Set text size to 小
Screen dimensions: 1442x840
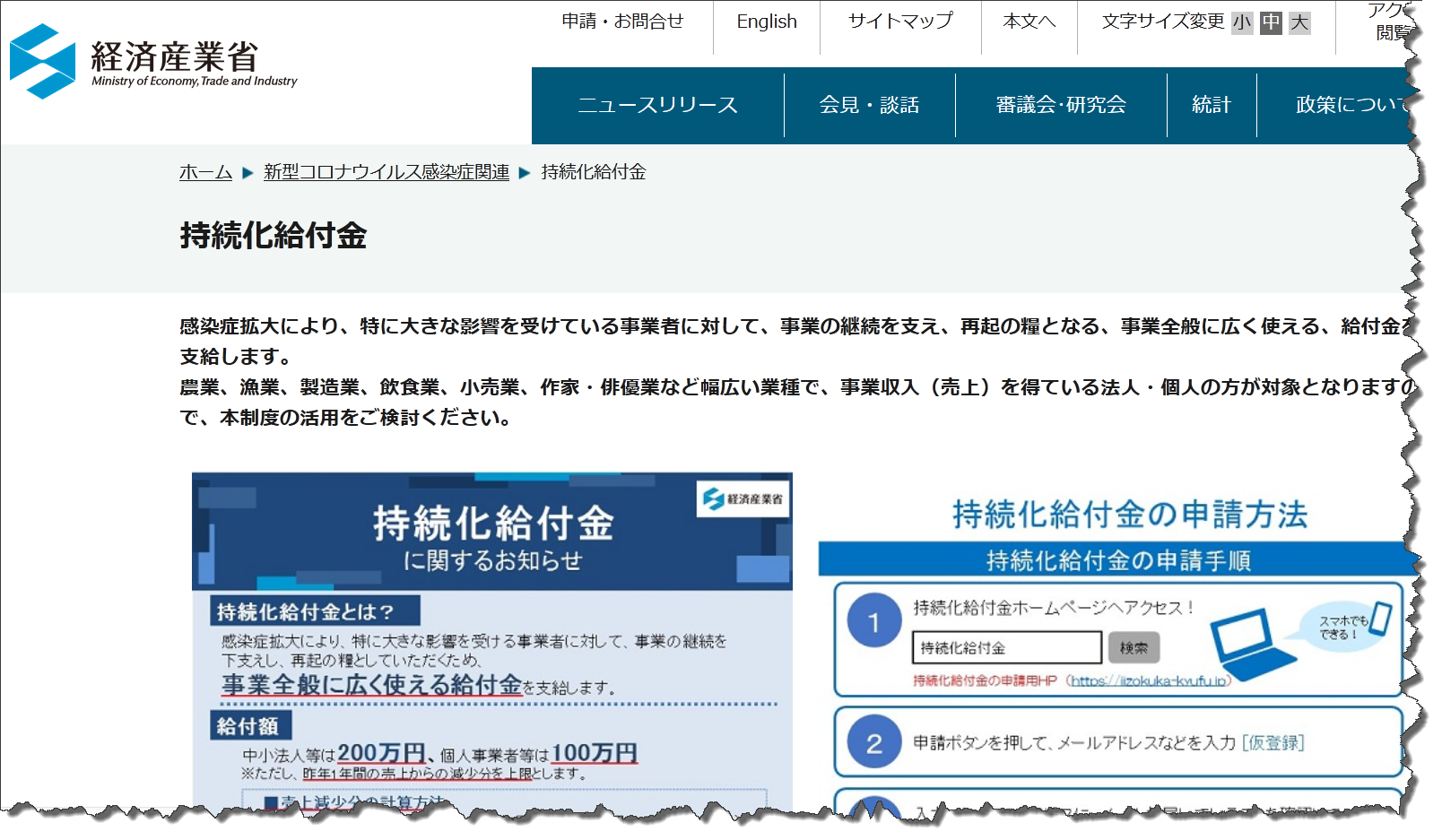tap(1242, 22)
